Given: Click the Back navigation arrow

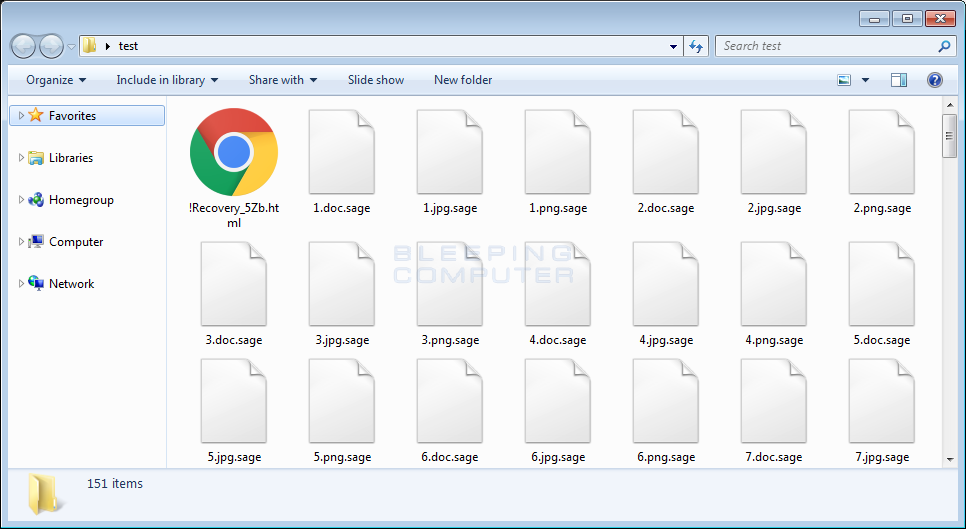Looking at the screenshot, I should (x=23, y=46).
